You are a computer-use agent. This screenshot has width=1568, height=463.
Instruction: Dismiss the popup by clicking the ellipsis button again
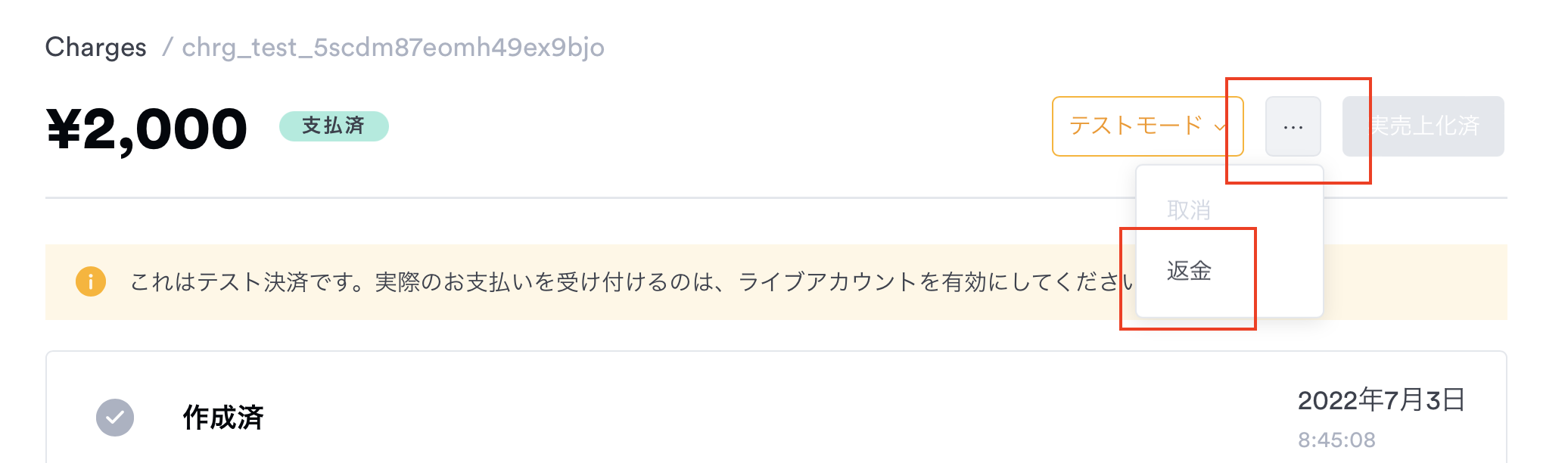coord(1292,126)
